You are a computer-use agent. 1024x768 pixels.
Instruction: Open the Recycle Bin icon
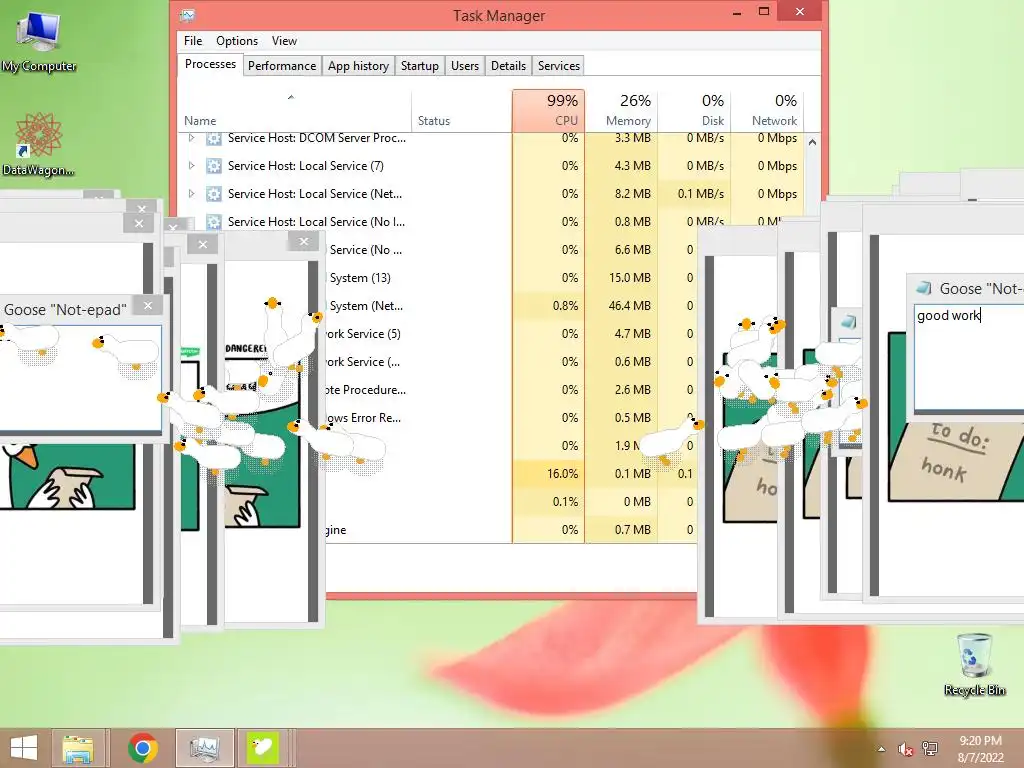pos(975,665)
